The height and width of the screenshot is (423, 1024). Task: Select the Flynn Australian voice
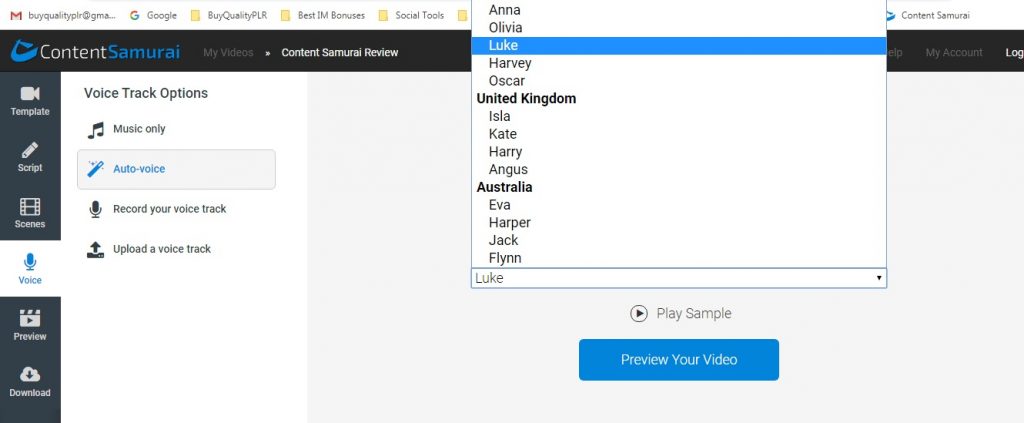pos(679,258)
